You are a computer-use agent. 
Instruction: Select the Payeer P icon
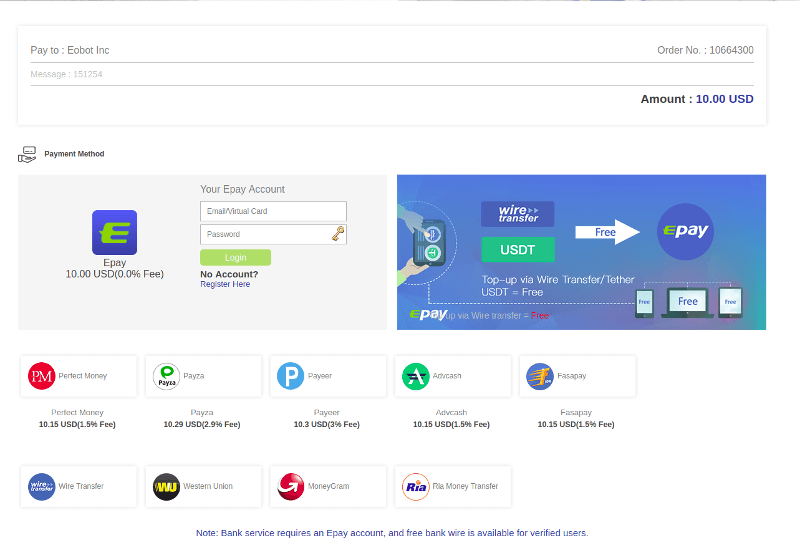[290, 376]
